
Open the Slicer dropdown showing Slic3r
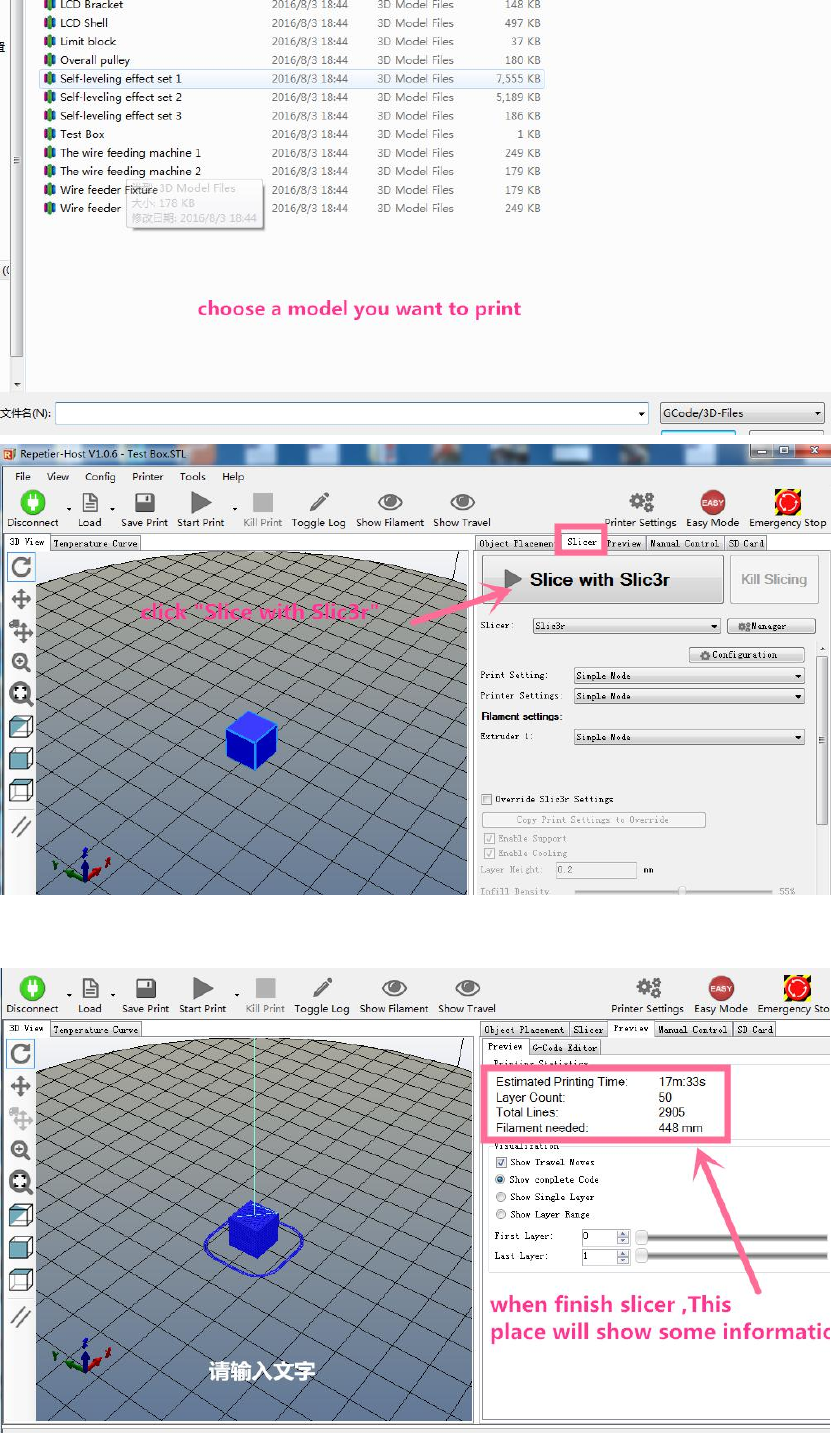625,626
